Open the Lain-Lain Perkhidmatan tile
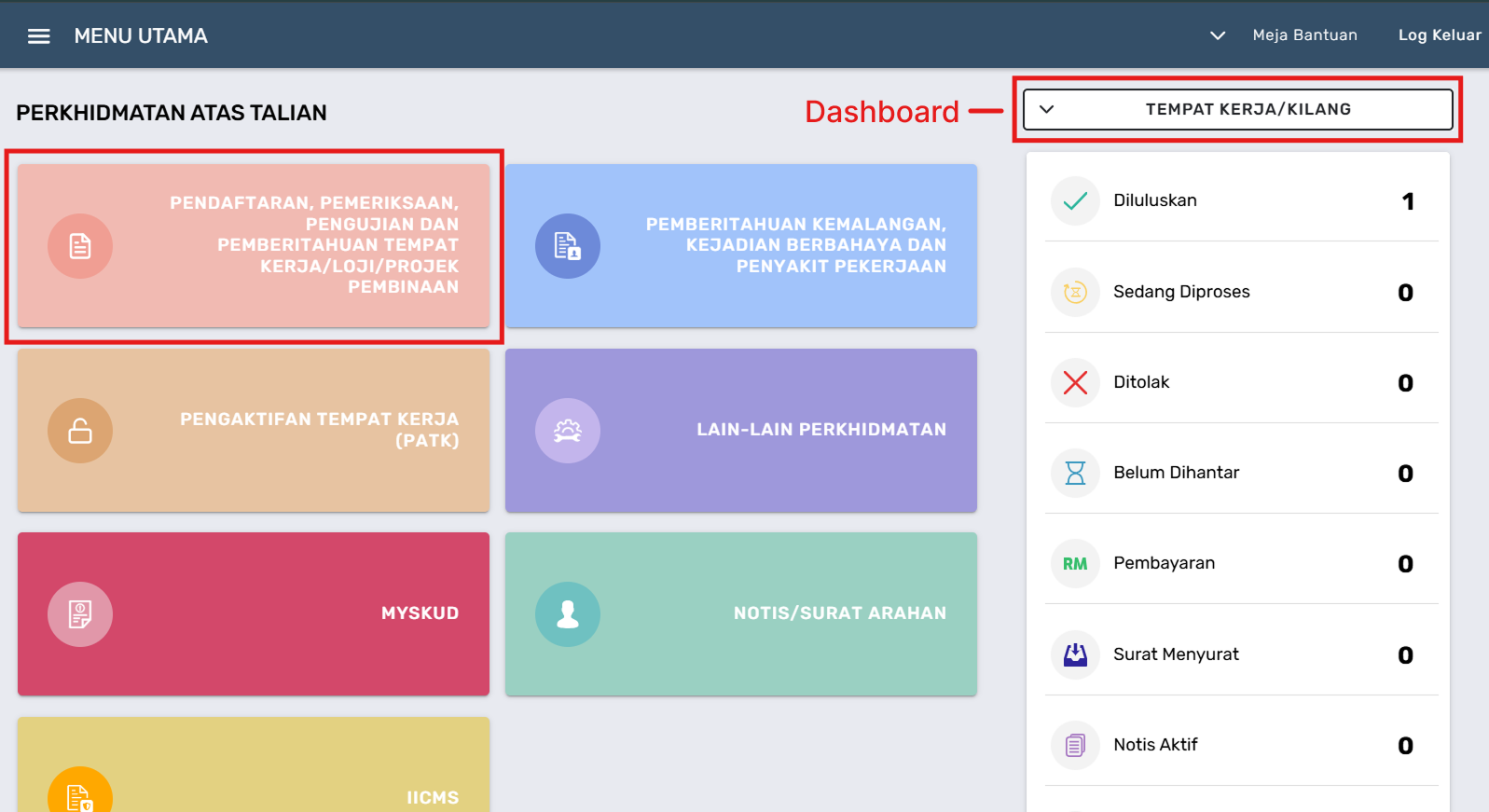The width and height of the screenshot is (1489, 812). click(x=740, y=430)
